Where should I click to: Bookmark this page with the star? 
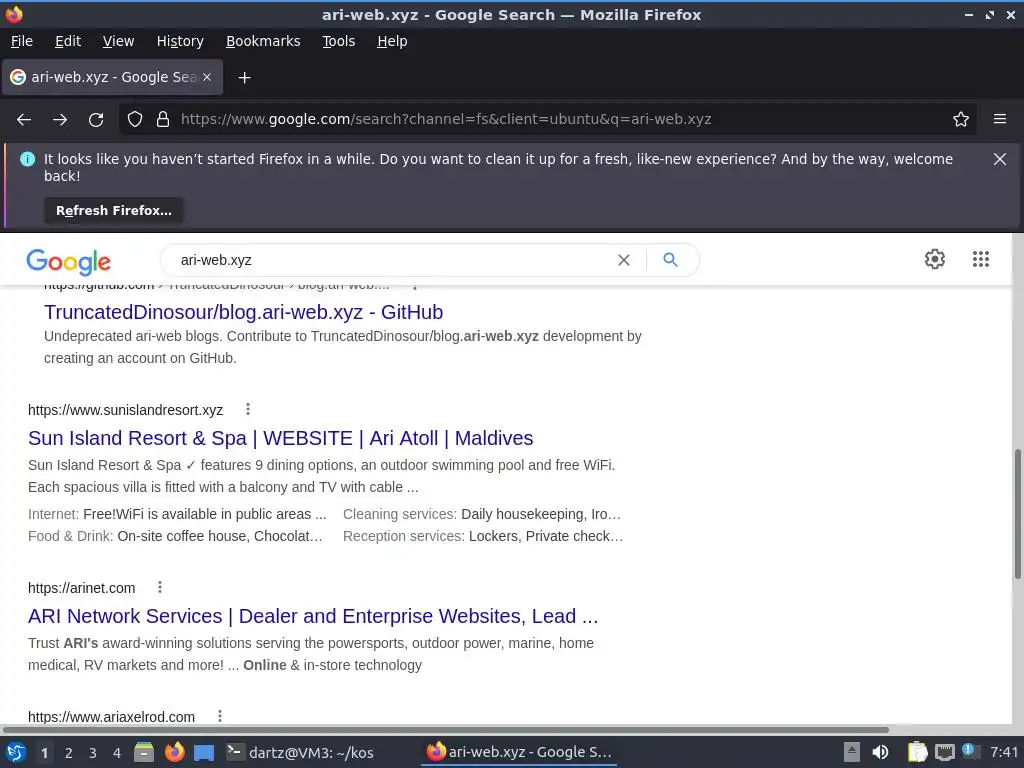pos(961,120)
